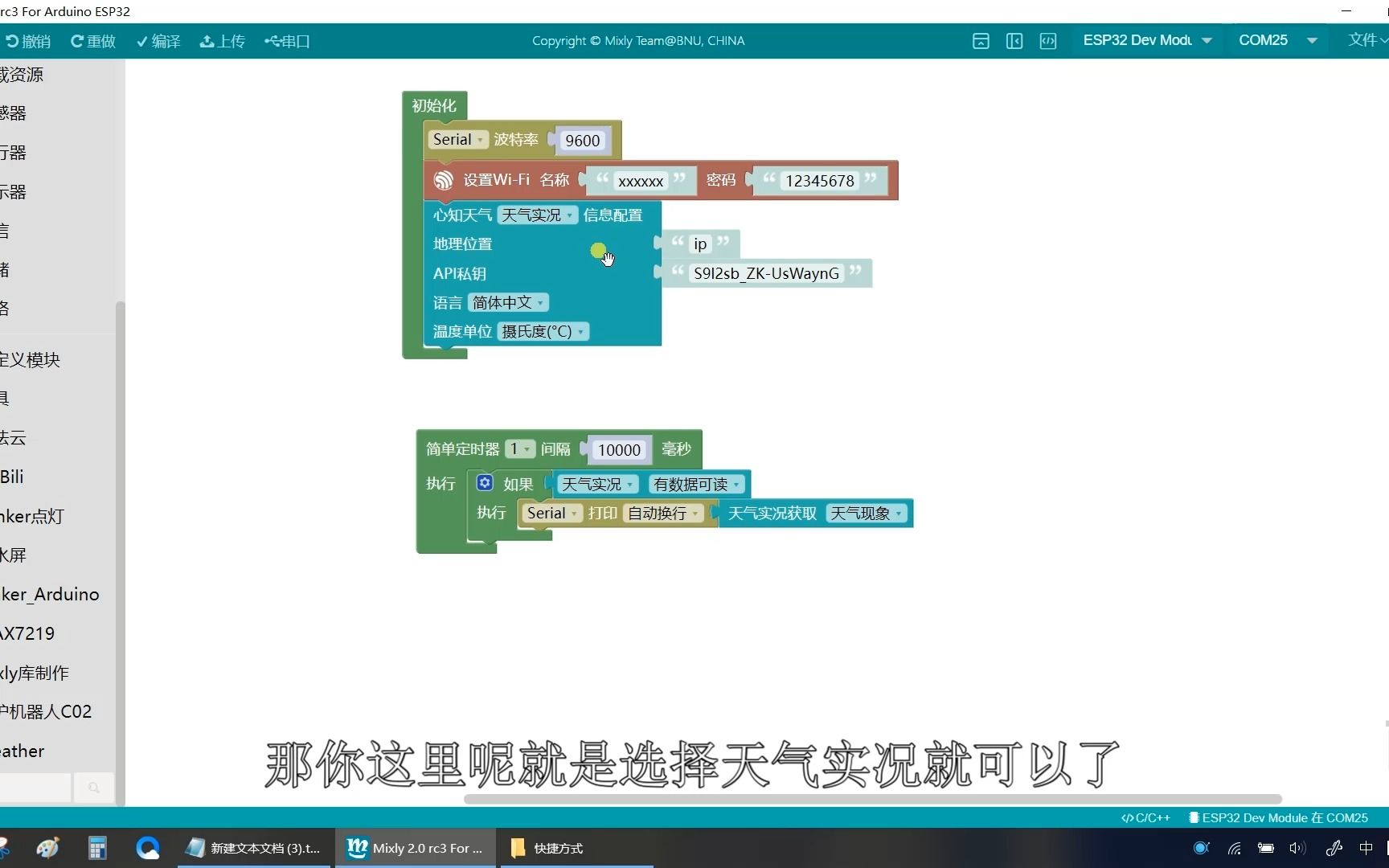Open the 天气实况 dropdown in the if condition
Screen dimensions: 1389x868
pyautogui.click(x=597, y=484)
